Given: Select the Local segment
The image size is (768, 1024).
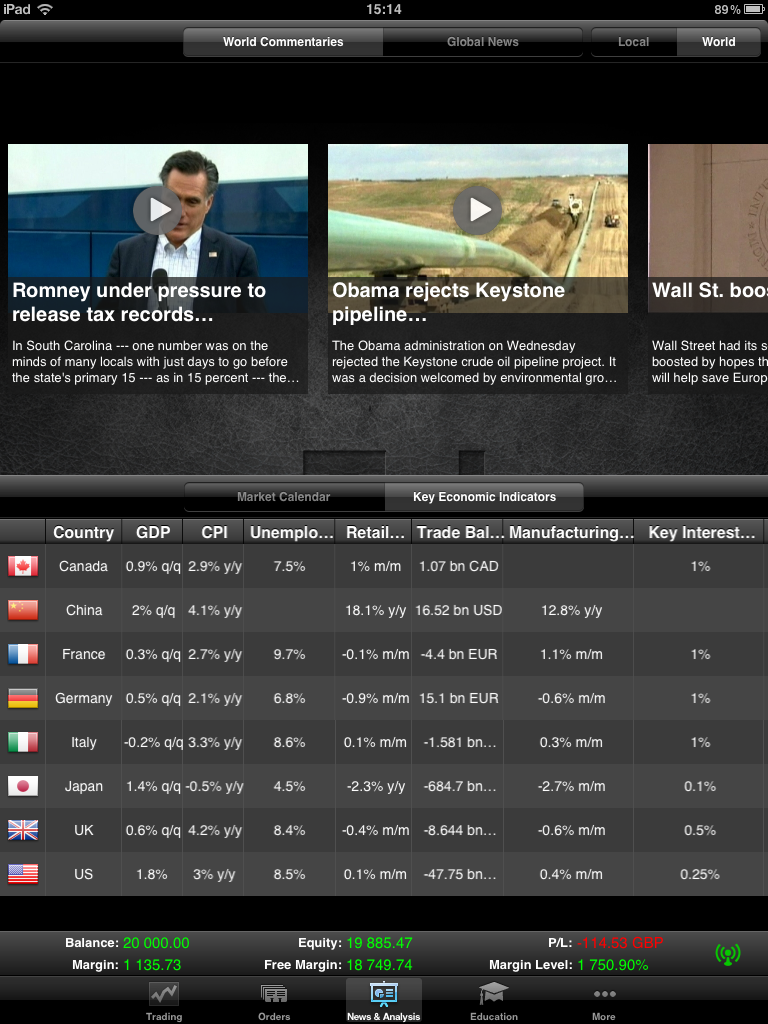Looking at the screenshot, I should click(633, 42).
